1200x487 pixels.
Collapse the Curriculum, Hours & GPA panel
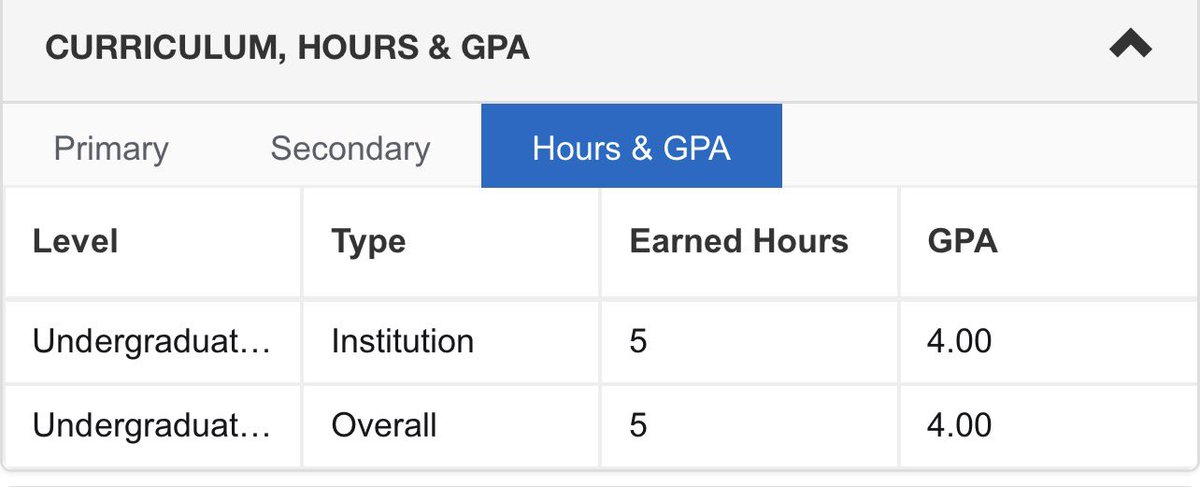point(1130,46)
